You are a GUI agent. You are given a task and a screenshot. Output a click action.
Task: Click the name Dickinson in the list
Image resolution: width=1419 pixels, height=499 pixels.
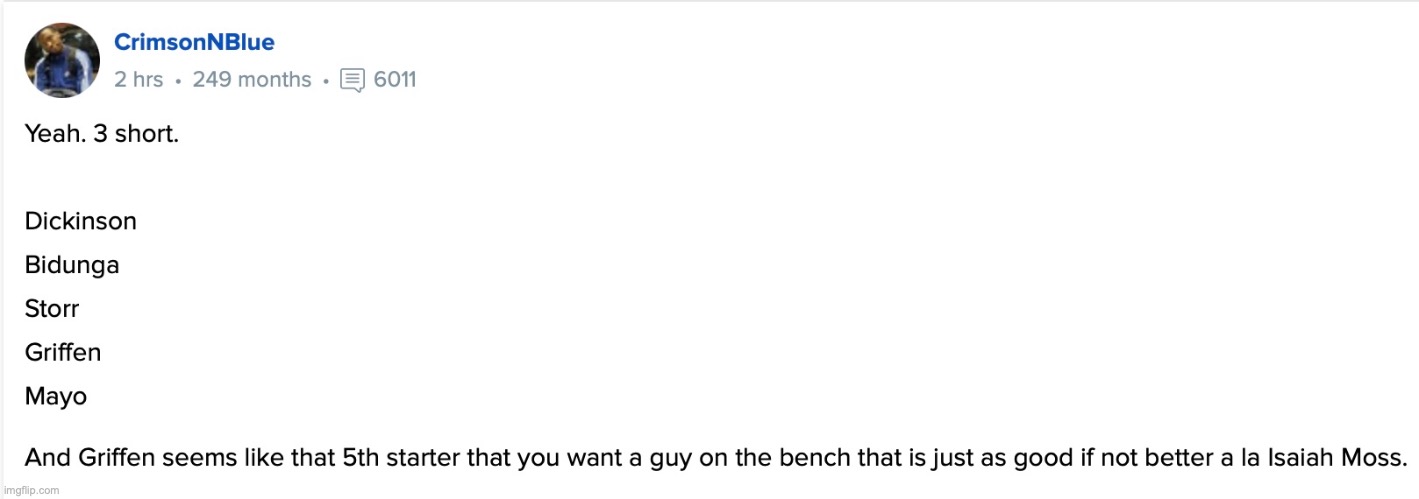pos(81,221)
